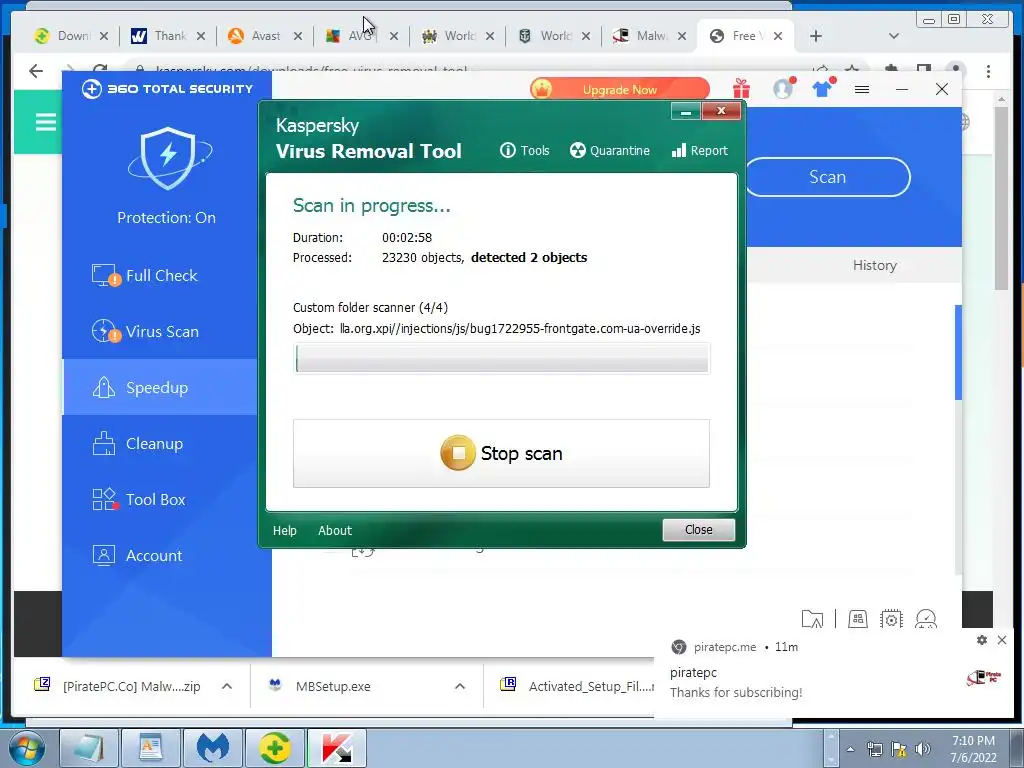The image size is (1024, 768).
Task: Click the folder icon in 360 bottom toolbar
Action: (x=812, y=618)
